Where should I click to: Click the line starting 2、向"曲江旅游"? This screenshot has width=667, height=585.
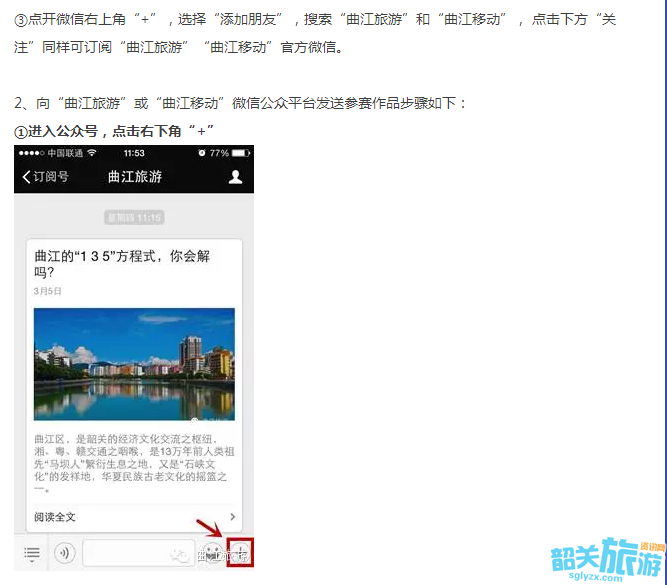[240, 103]
